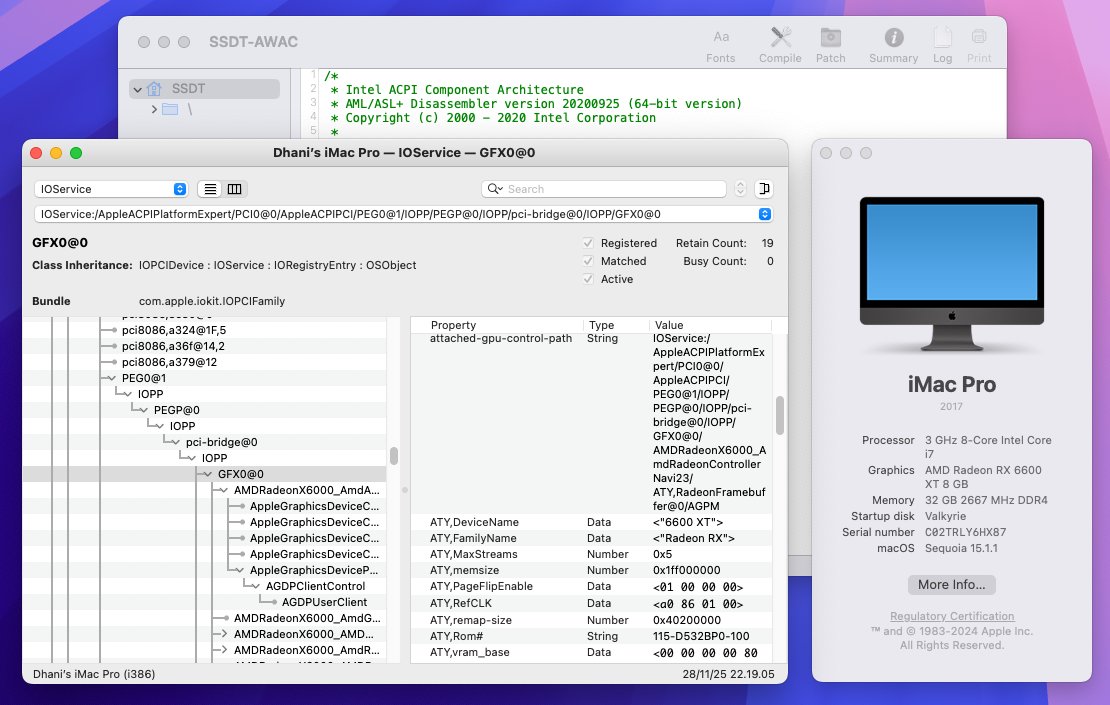This screenshot has width=1110, height=705.
Task: Click the divider handle between panes
Action: pos(405,490)
